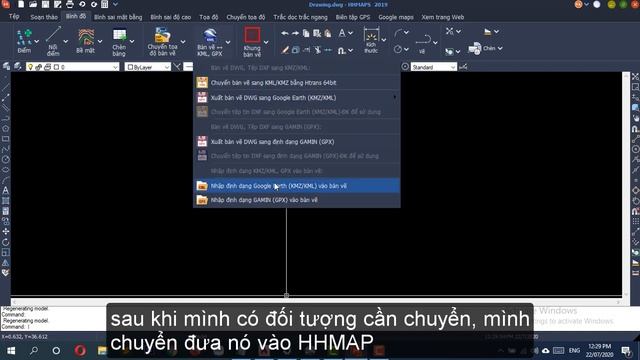Expand Chèn insert dropdown arrow

coord(500,48)
